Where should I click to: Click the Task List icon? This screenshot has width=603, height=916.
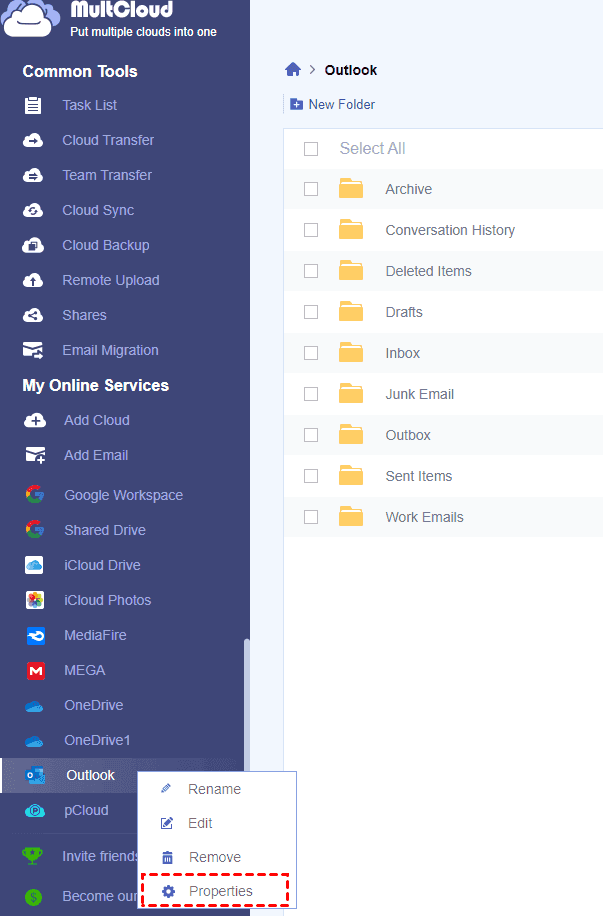point(33,105)
